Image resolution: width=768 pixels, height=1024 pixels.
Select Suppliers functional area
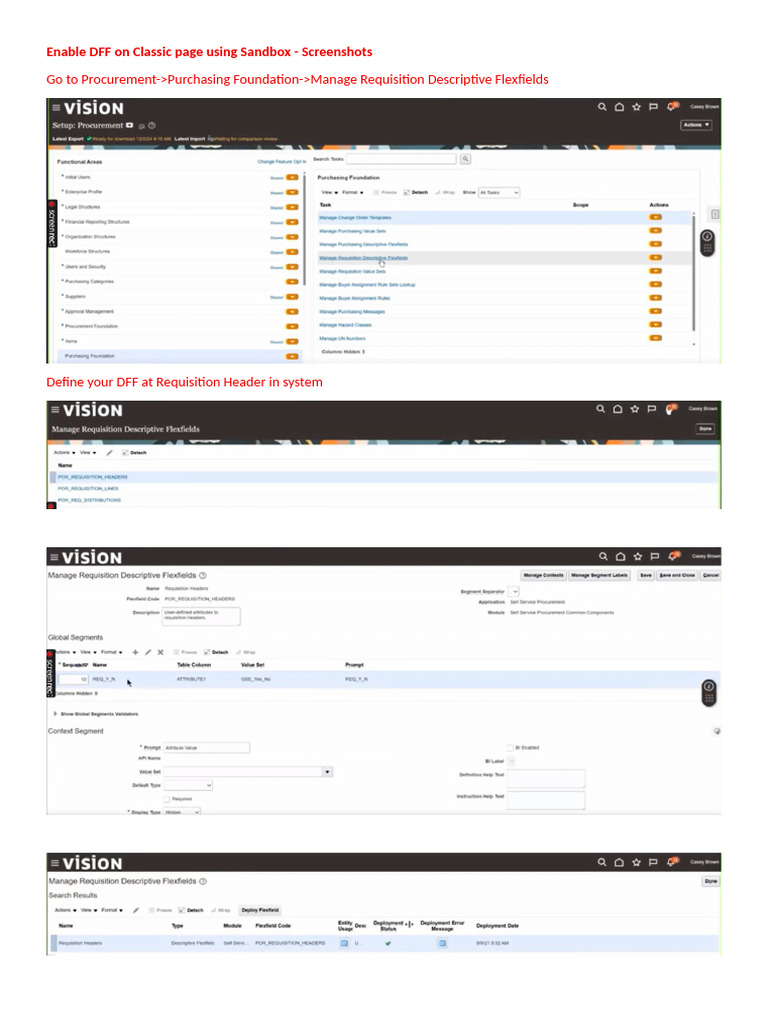(x=75, y=296)
